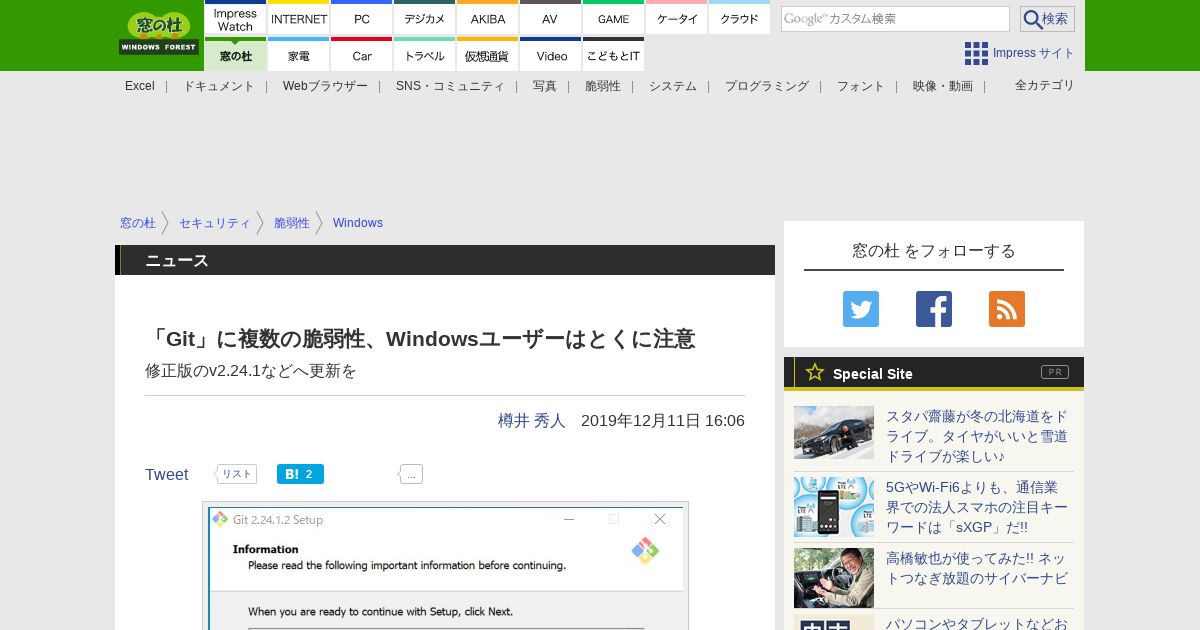Go to Excel category
Screen dimensions: 1200x630
coord(140,86)
